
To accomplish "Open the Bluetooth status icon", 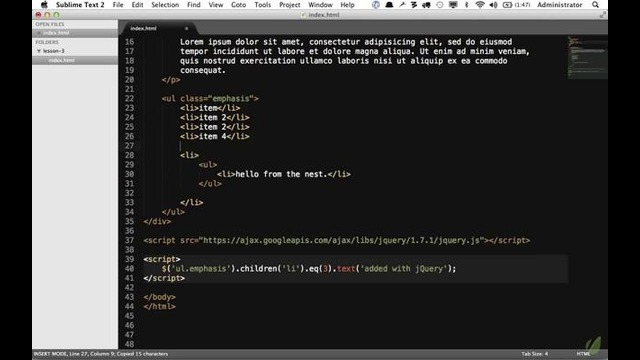I will [467, 5].
